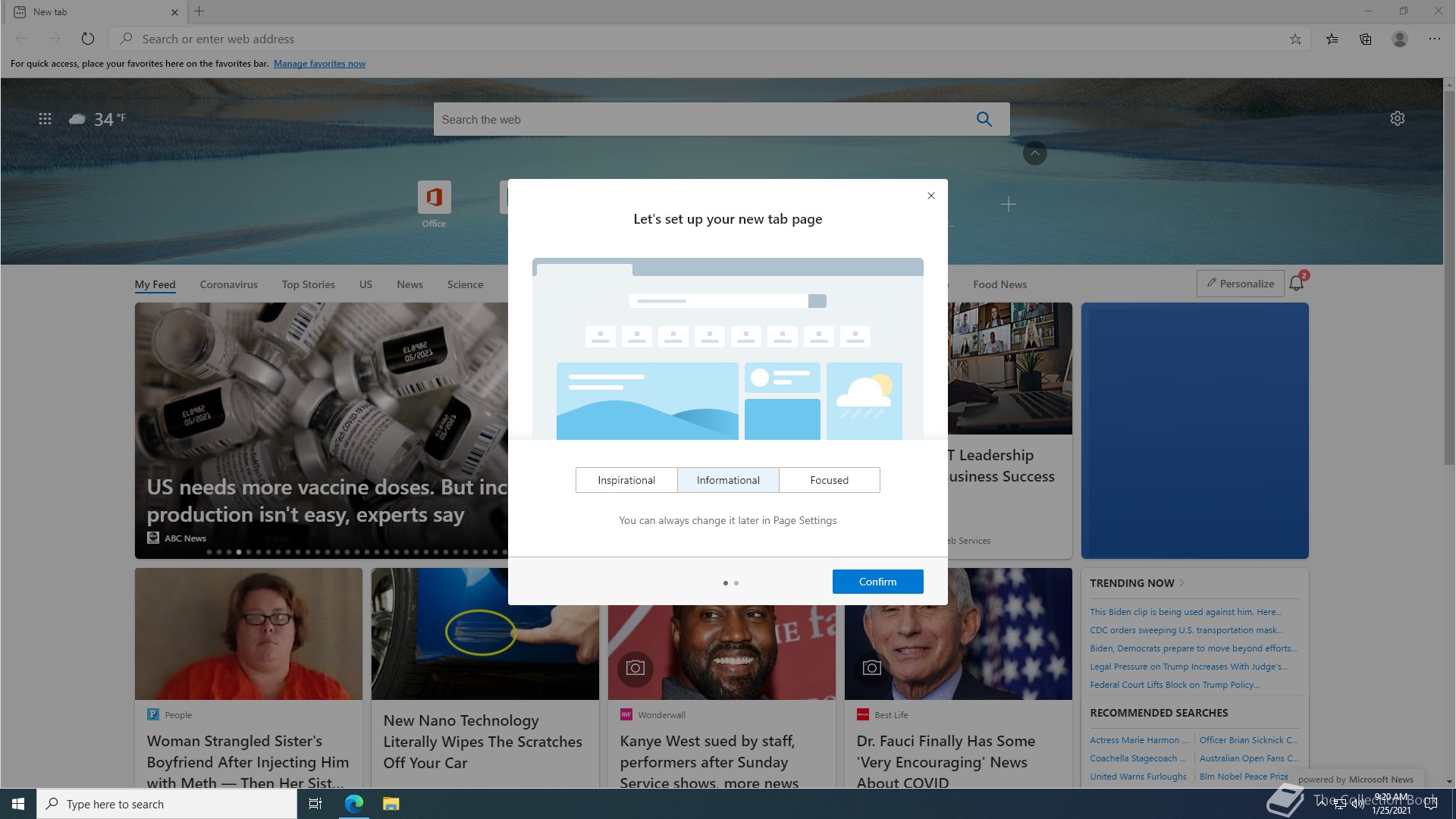Open Microsoft Edge from the taskbar
Viewport: 1456px width, 819px height.
coord(354,804)
